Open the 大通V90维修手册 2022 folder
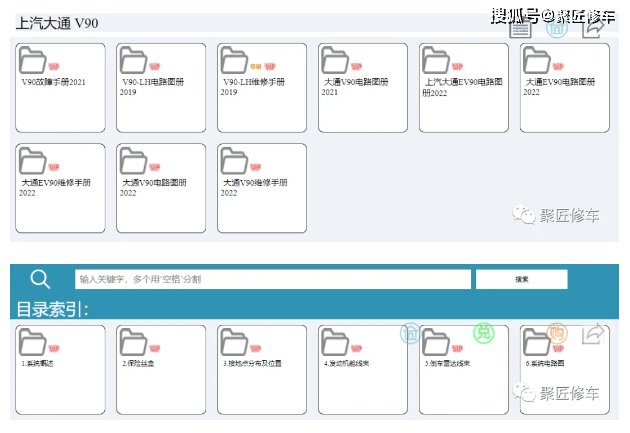630x433 pixels. click(x=262, y=188)
